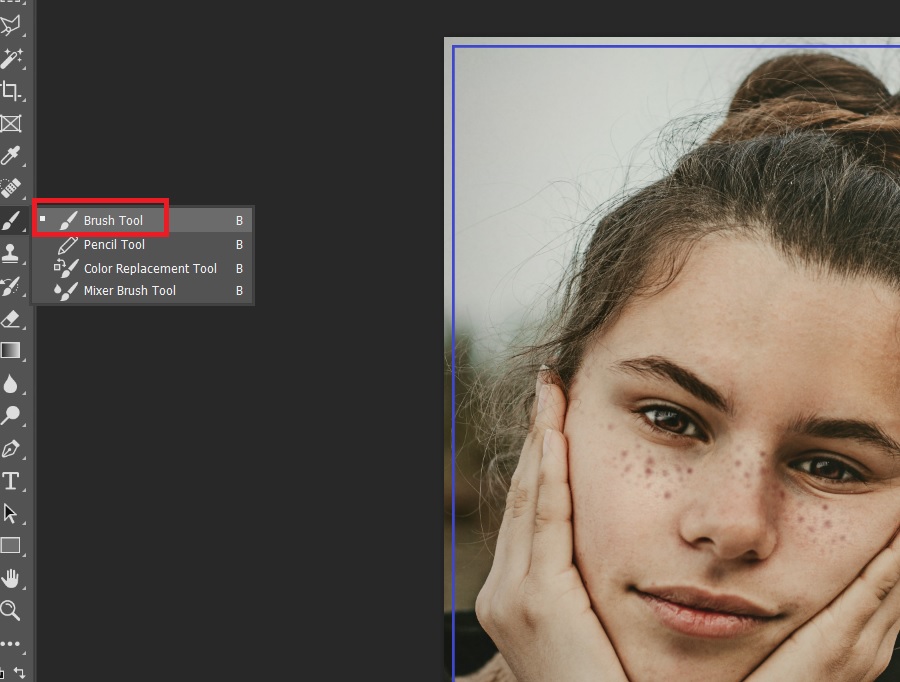The image size is (900, 682).
Task: Select the Dodge tool
Action: coord(11,416)
